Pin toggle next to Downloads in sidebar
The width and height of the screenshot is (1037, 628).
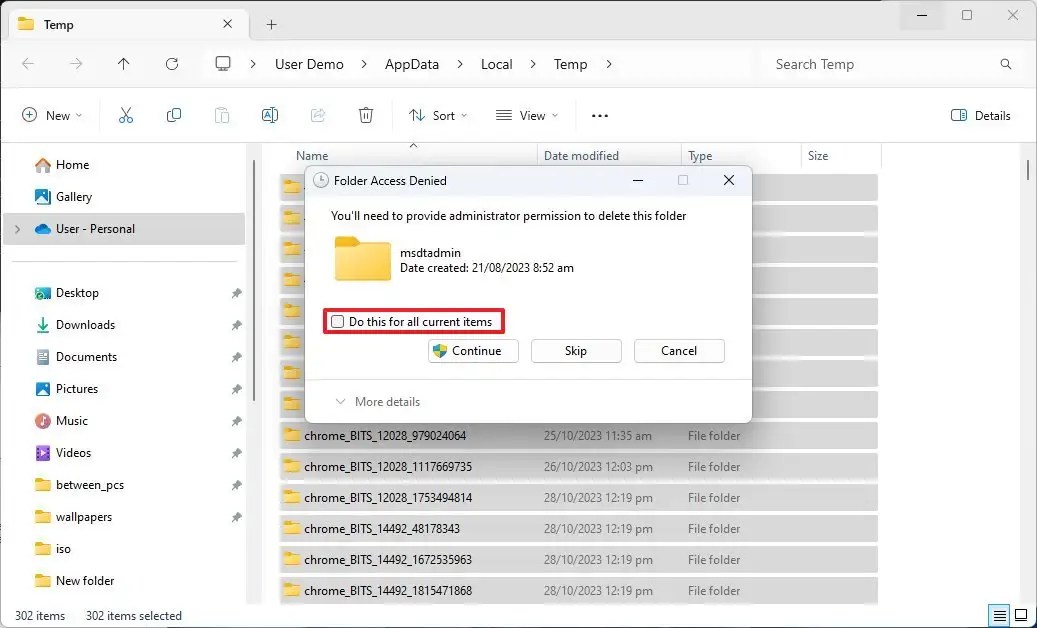(236, 324)
